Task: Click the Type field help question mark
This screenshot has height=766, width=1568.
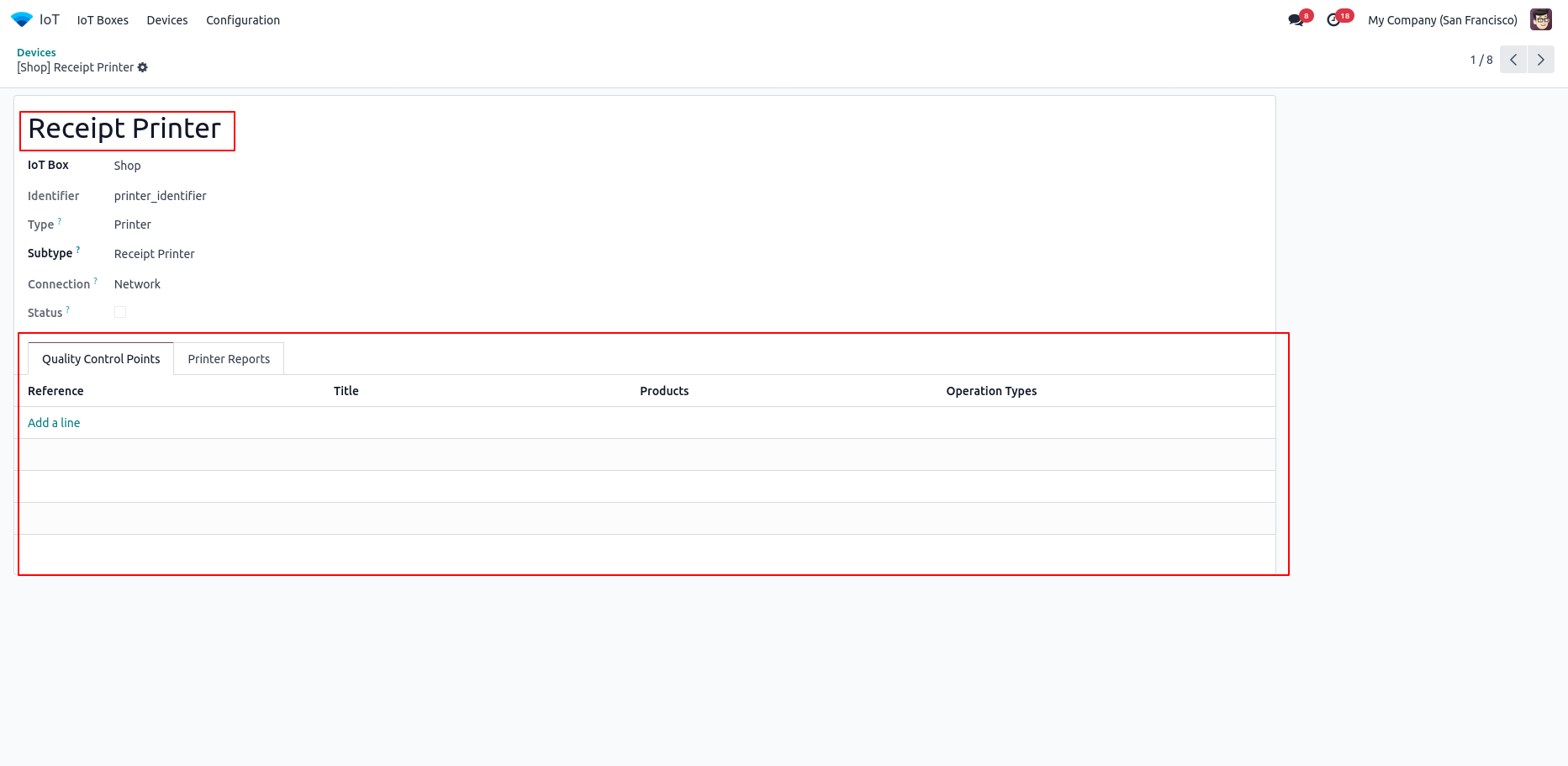Action: pyautogui.click(x=60, y=222)
